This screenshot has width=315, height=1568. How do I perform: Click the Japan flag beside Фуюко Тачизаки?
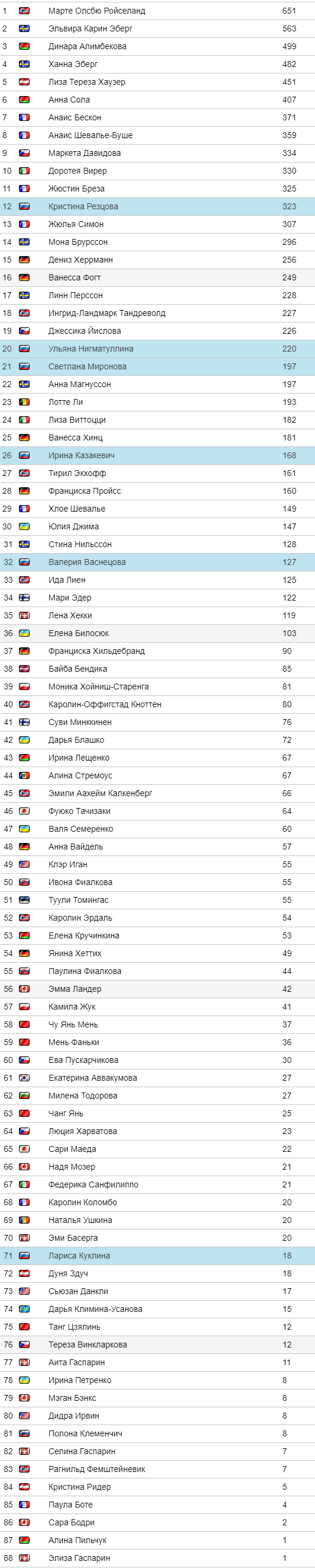point(24,811)
